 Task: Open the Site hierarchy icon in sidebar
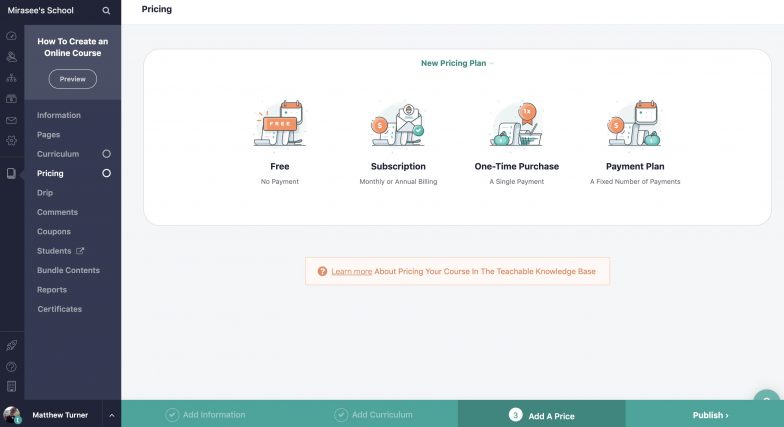[12, 78]
